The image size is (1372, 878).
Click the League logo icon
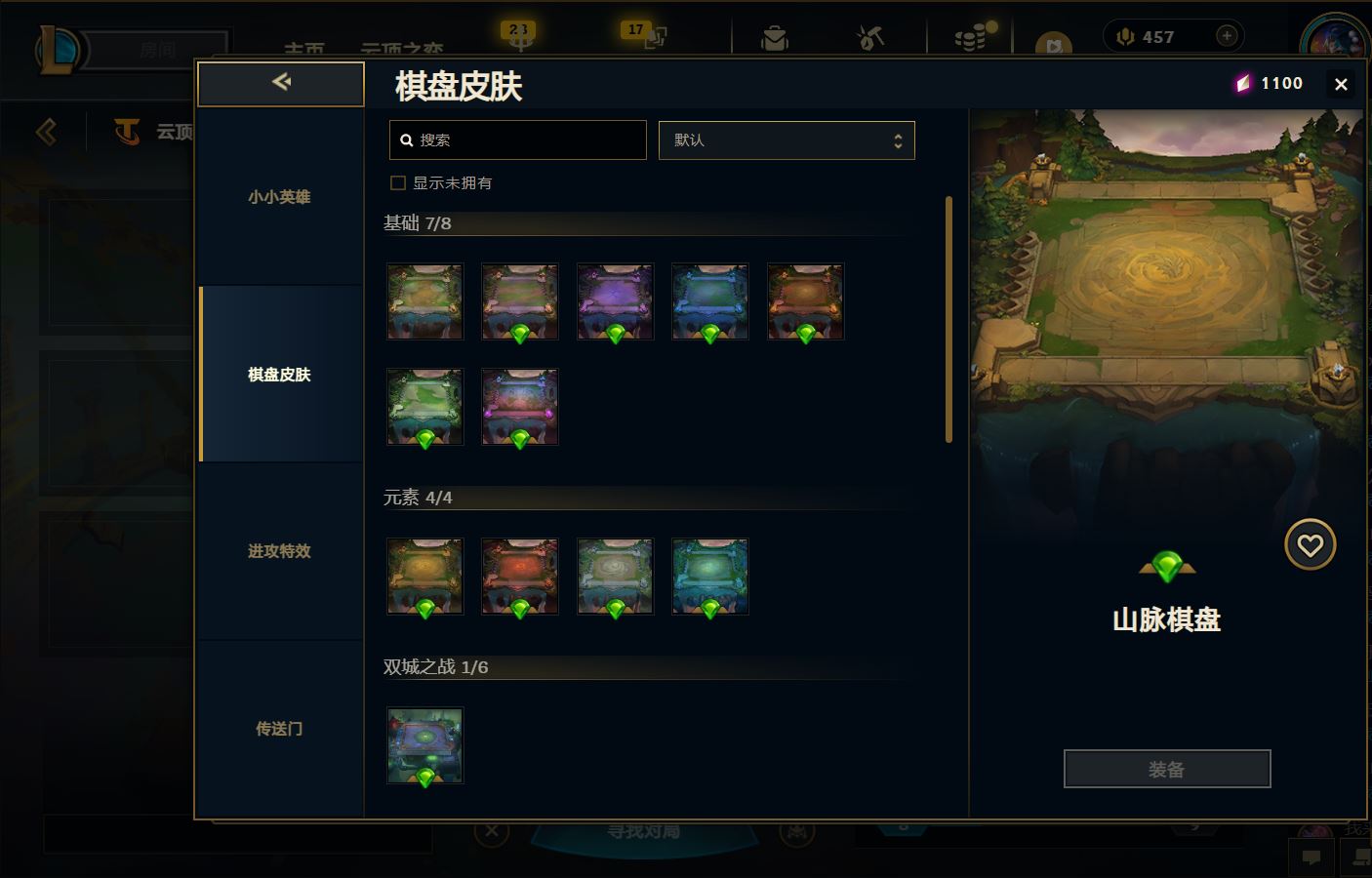click(59, 49)
